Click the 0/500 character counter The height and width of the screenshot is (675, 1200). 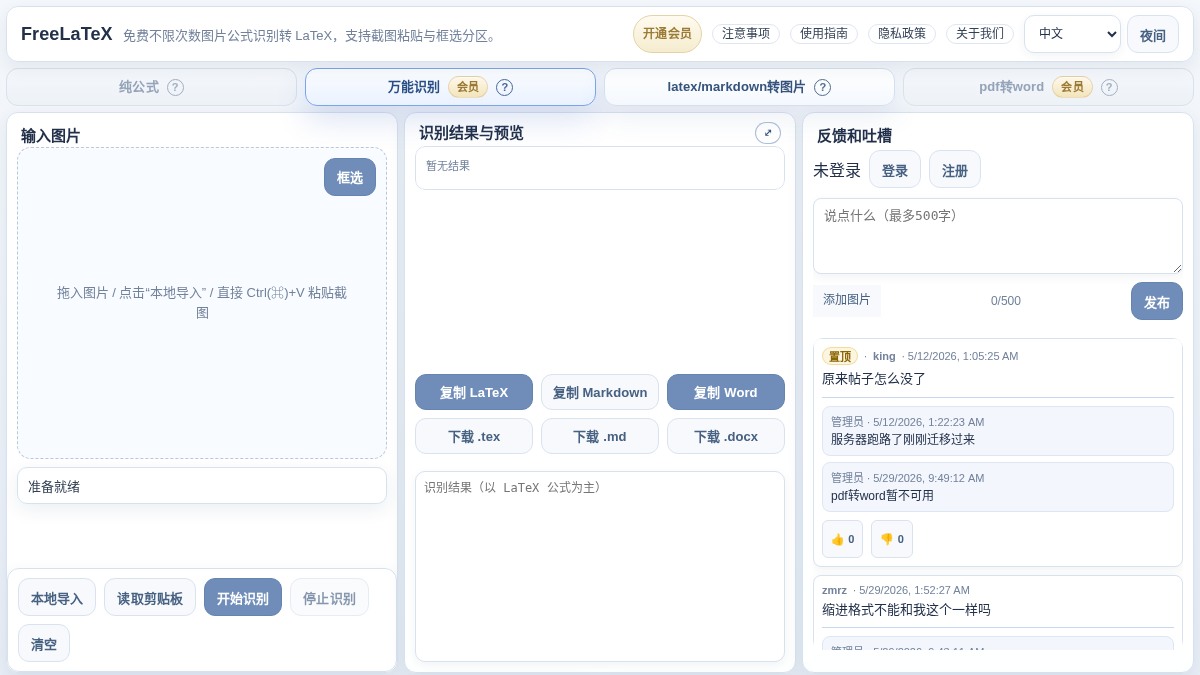[x=1006, y=301]
